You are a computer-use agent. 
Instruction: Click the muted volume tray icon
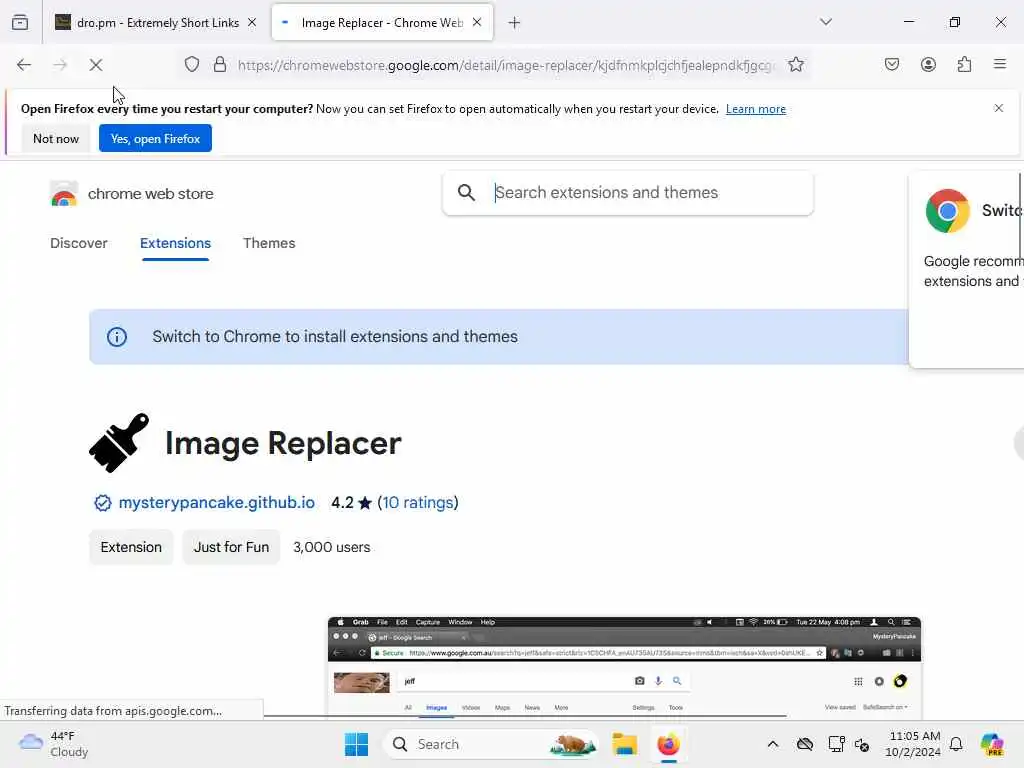click(x=862, y=744)
